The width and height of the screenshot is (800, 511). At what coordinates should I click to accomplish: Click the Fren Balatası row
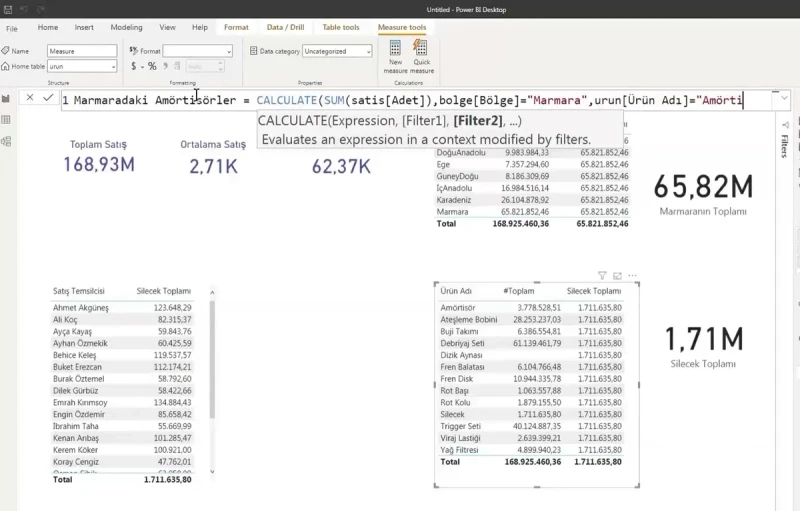click(x=531, y=367)
